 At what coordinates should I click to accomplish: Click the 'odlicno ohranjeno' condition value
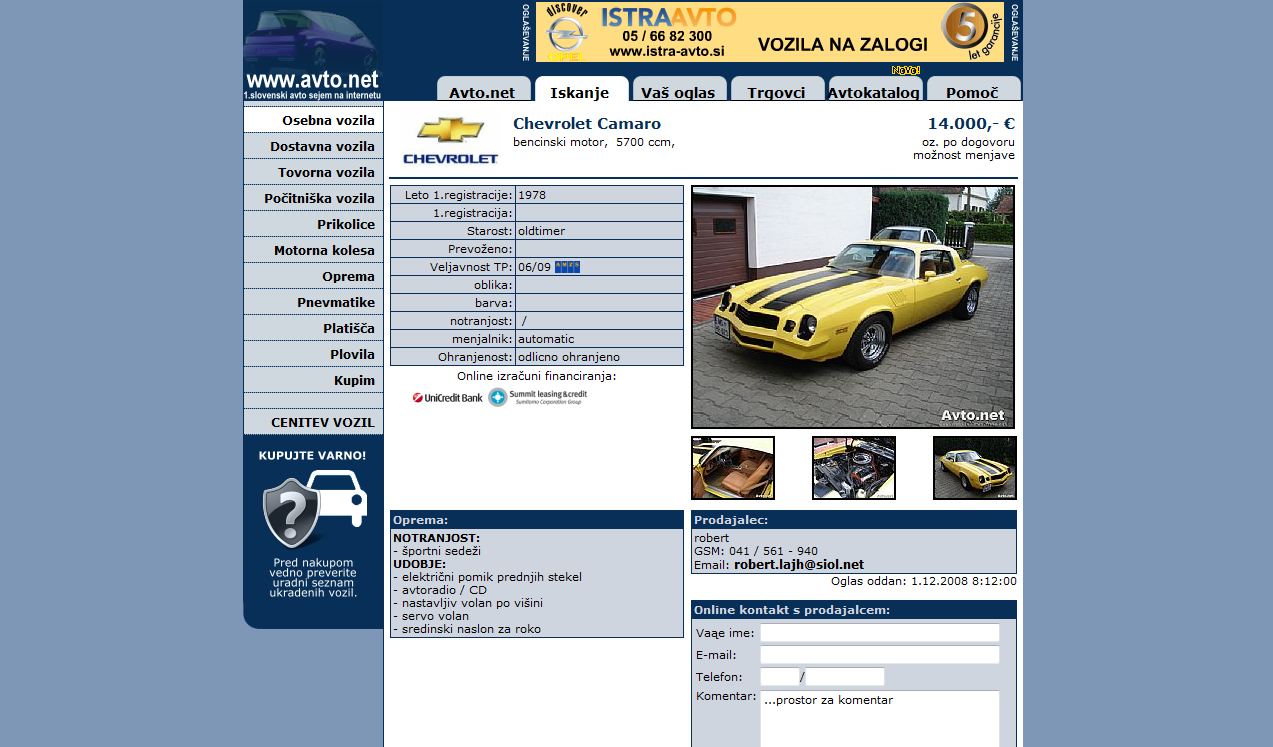pos(569,357)
